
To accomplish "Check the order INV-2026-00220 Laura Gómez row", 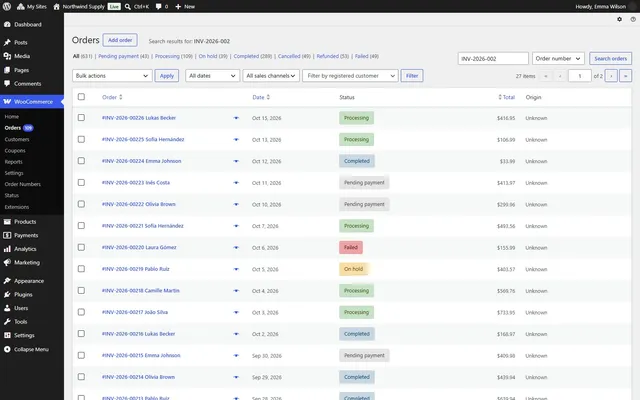I will click(81, 247).
